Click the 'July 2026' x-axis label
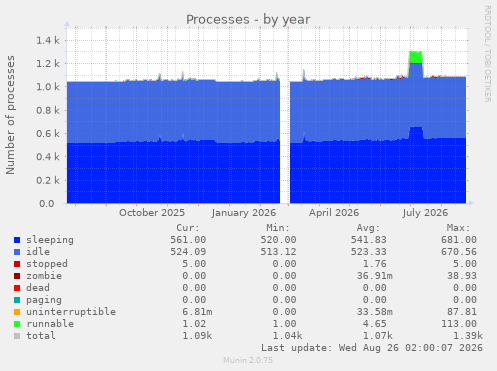This screenshot has height=371, width=497. 425,213
